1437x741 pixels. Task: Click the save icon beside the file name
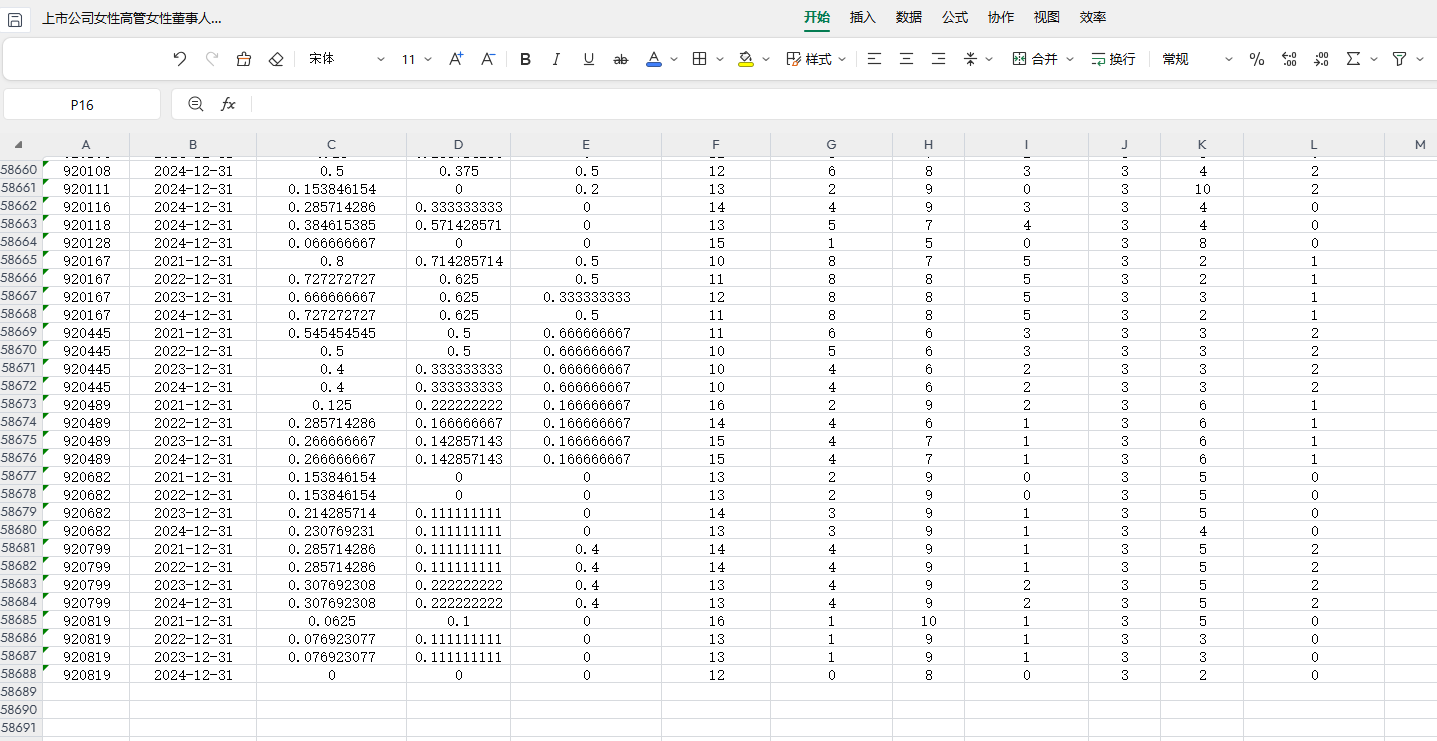[x=16, y=19]
